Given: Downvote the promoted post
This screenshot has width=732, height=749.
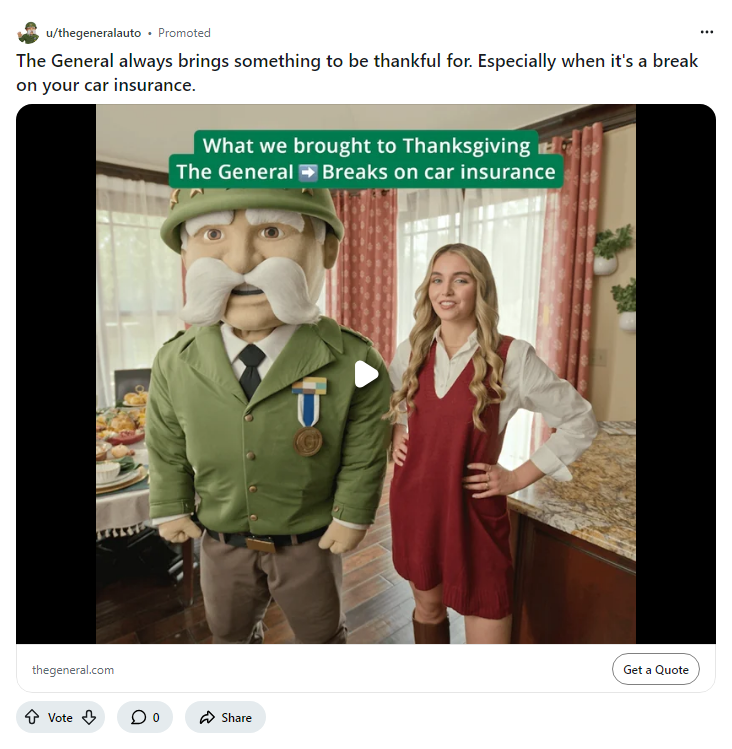Looking at the screenshot, I should (89, 717).
